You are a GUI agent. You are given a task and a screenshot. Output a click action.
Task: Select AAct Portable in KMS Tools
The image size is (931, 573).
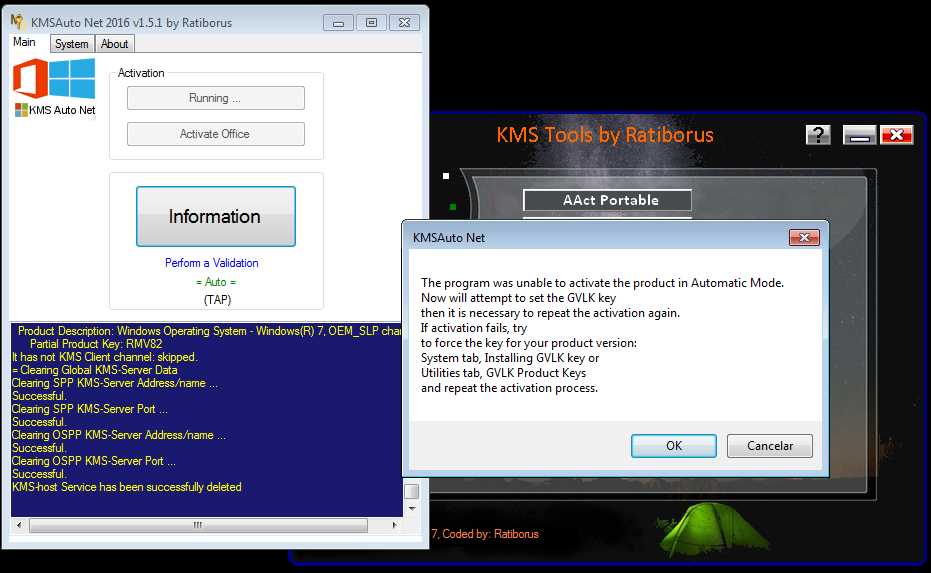tap(607, 200)
